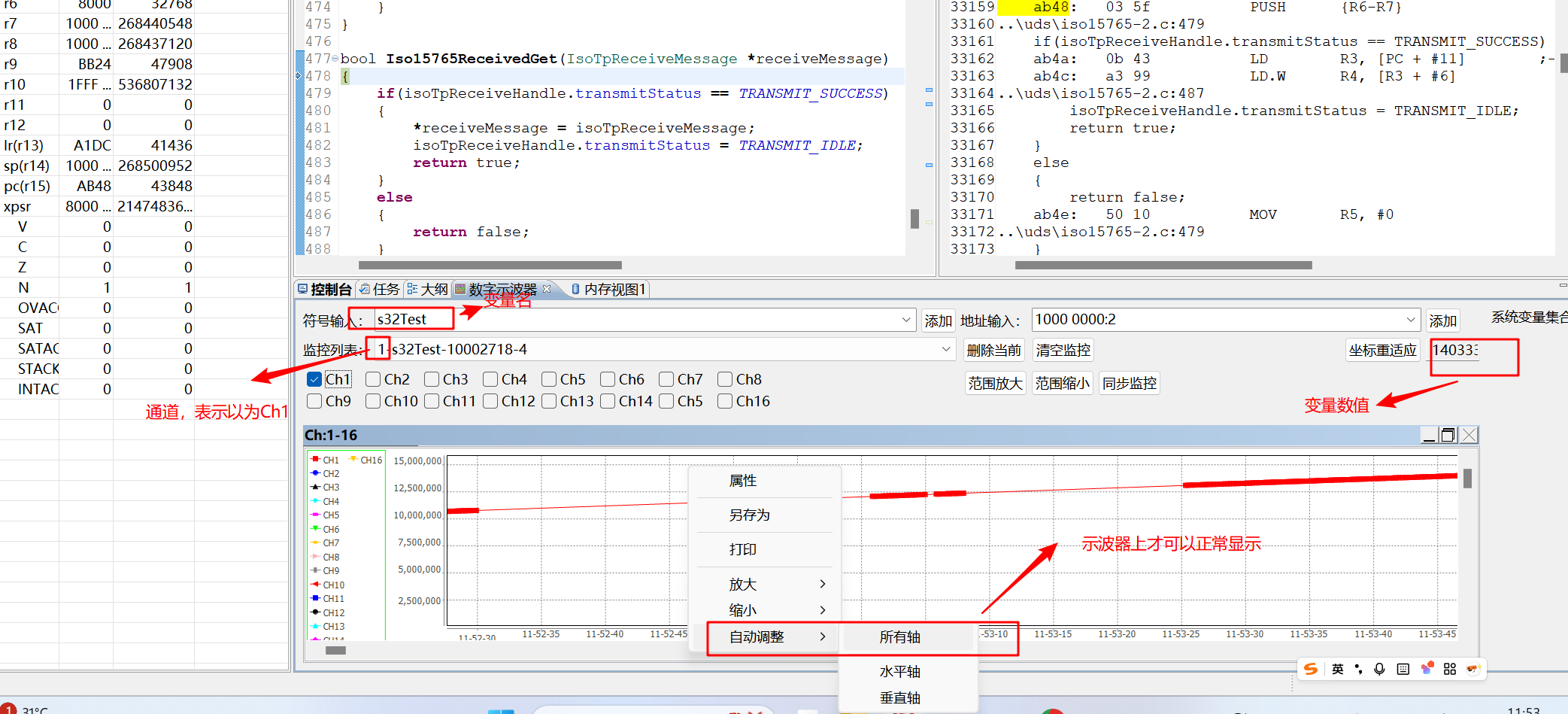Open the 放大 zoom-in submenu
Image resolution: width=1568 pixels, height=714 pixels.
(765, 584)
